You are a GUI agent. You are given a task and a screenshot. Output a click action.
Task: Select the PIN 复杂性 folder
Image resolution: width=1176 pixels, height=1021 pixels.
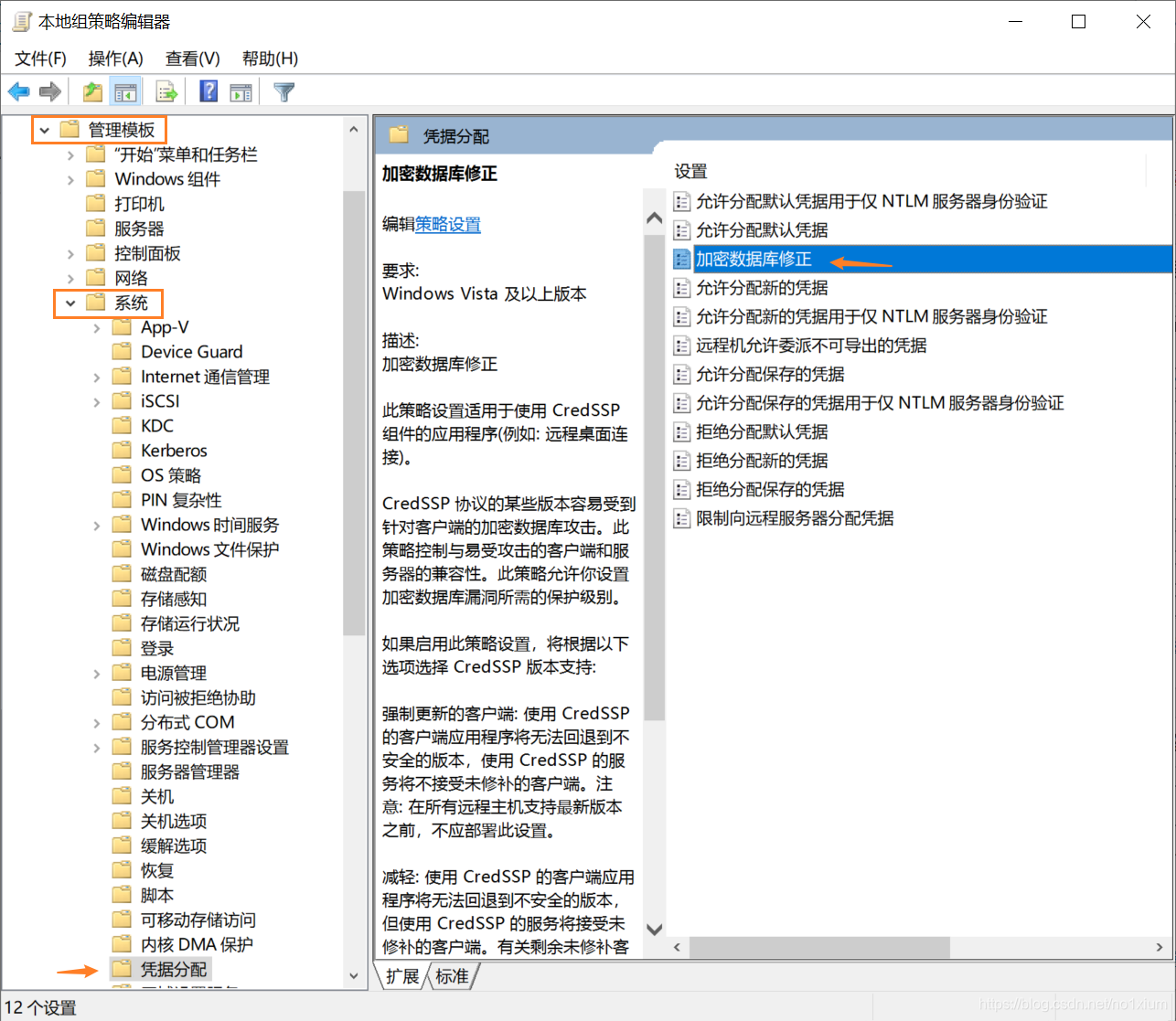pos(181,500)
